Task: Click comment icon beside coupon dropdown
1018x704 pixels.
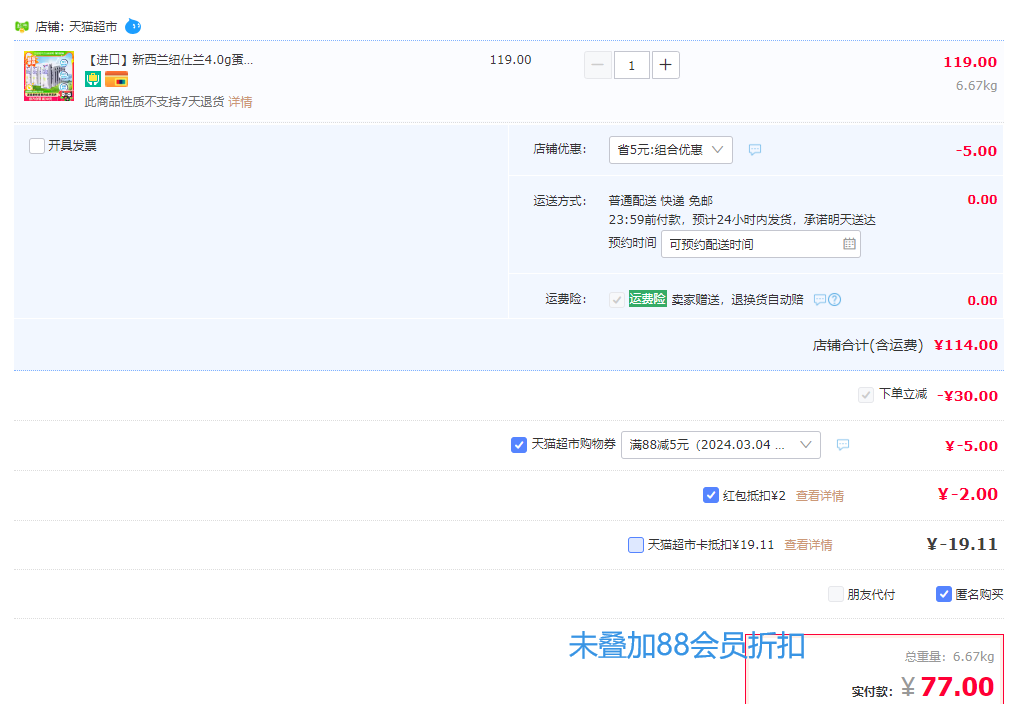Action: point(843,445)
